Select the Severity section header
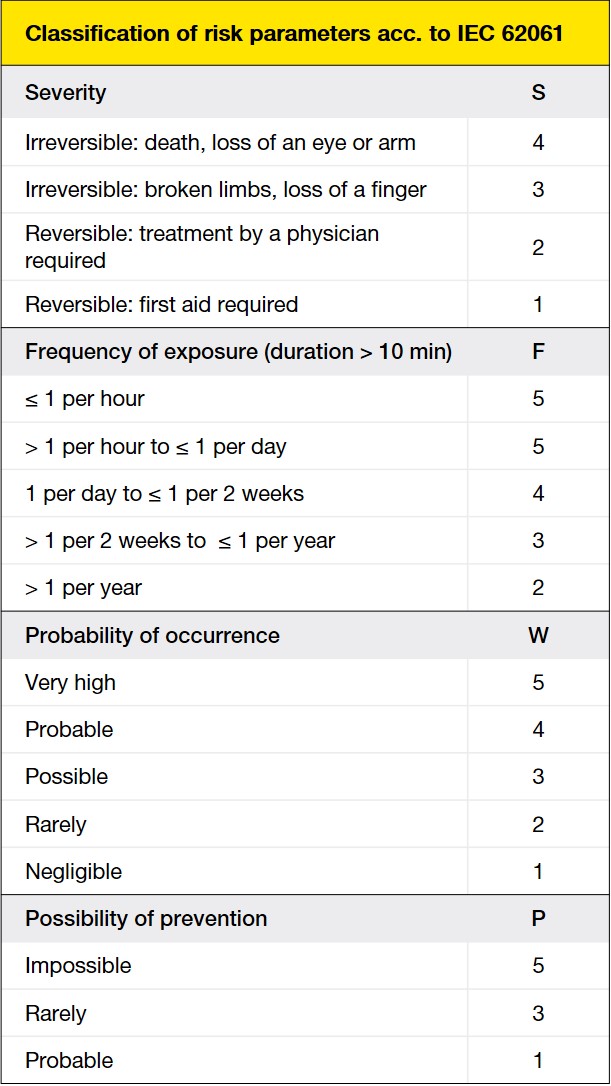This screenshot has height=1086, width=611. pos(66,93)
